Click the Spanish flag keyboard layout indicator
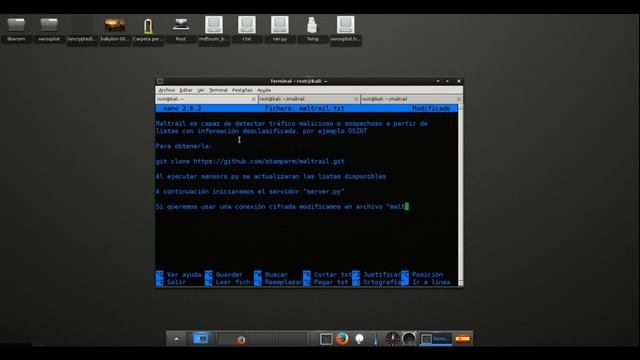This screenshot has height=360, width=640. tap(462, 339)
